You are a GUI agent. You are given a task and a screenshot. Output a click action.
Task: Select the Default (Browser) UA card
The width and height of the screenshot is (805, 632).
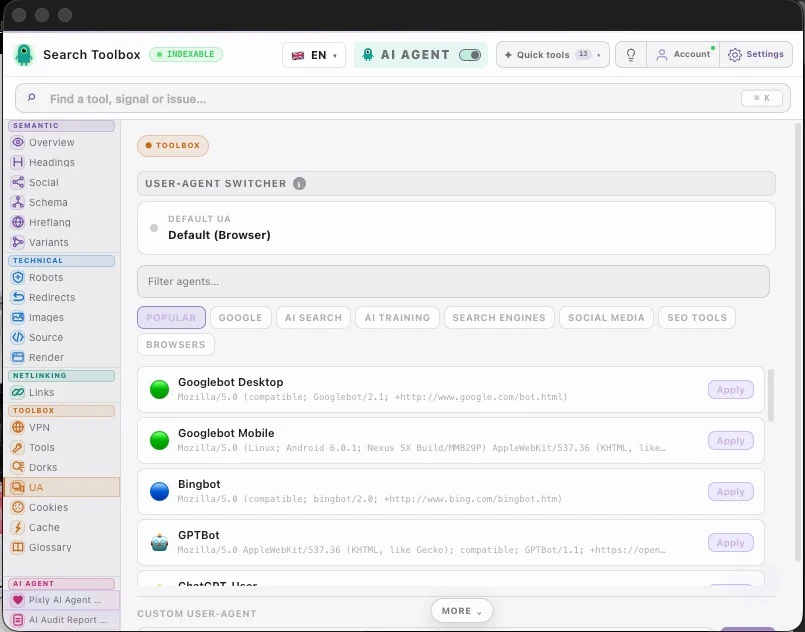456,228
